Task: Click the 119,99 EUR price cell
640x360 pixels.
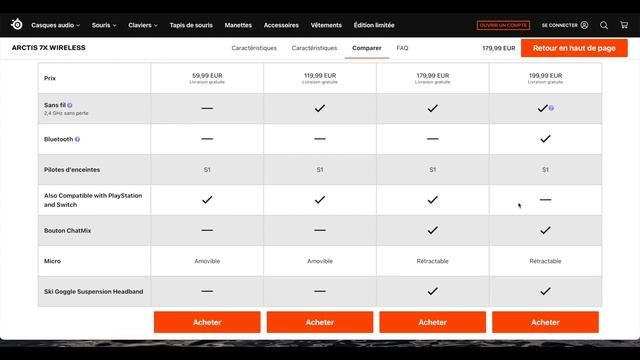Action: pyautogui.click(x=320, y=78)
